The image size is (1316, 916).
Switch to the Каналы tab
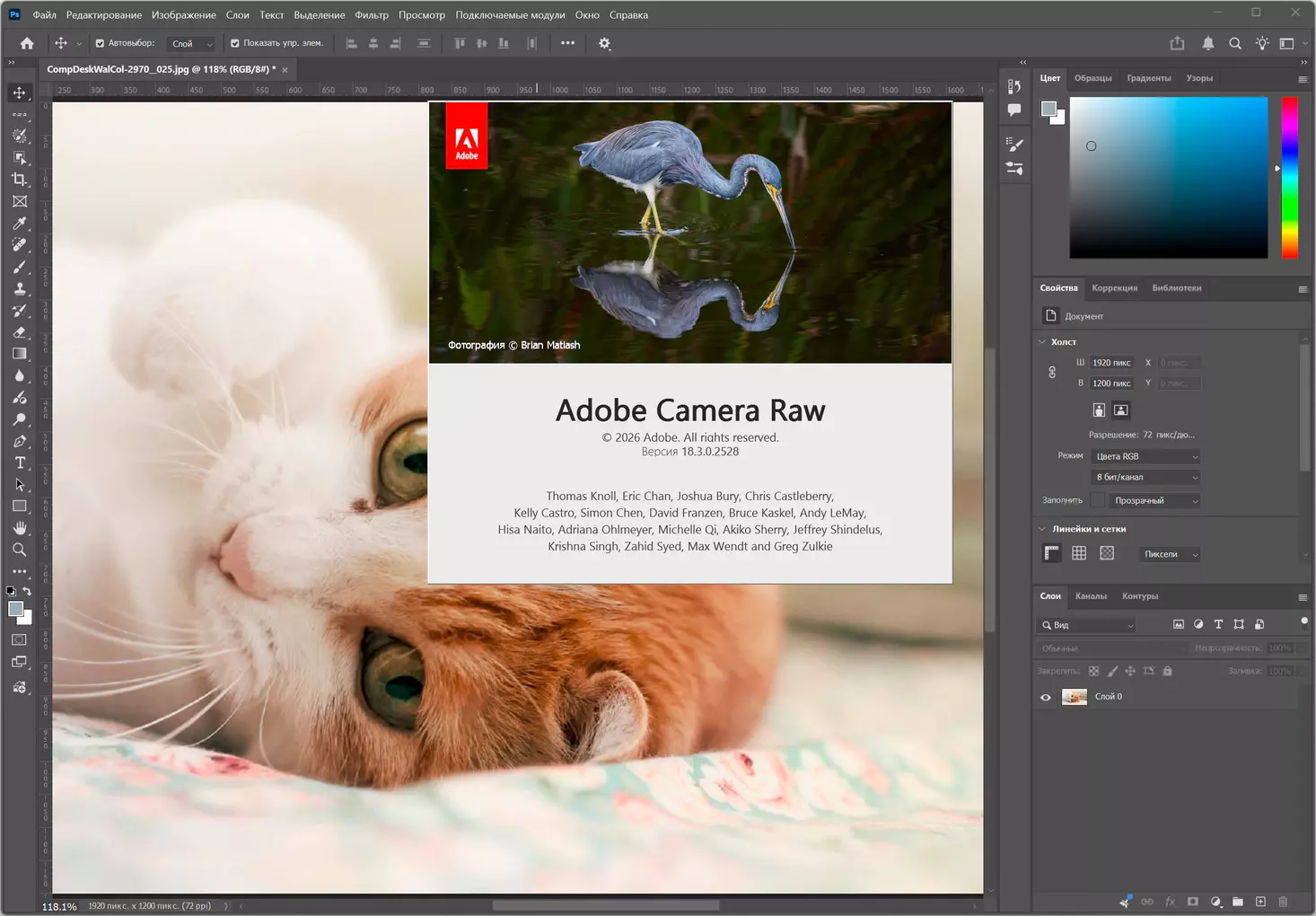1091,596
